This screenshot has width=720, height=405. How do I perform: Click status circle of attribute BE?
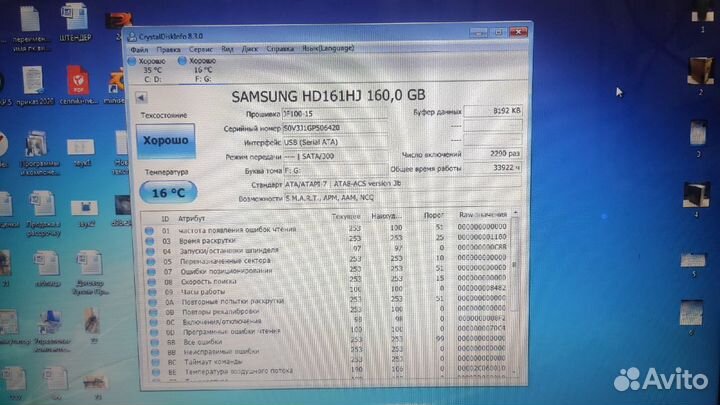[x=156, y=372]
